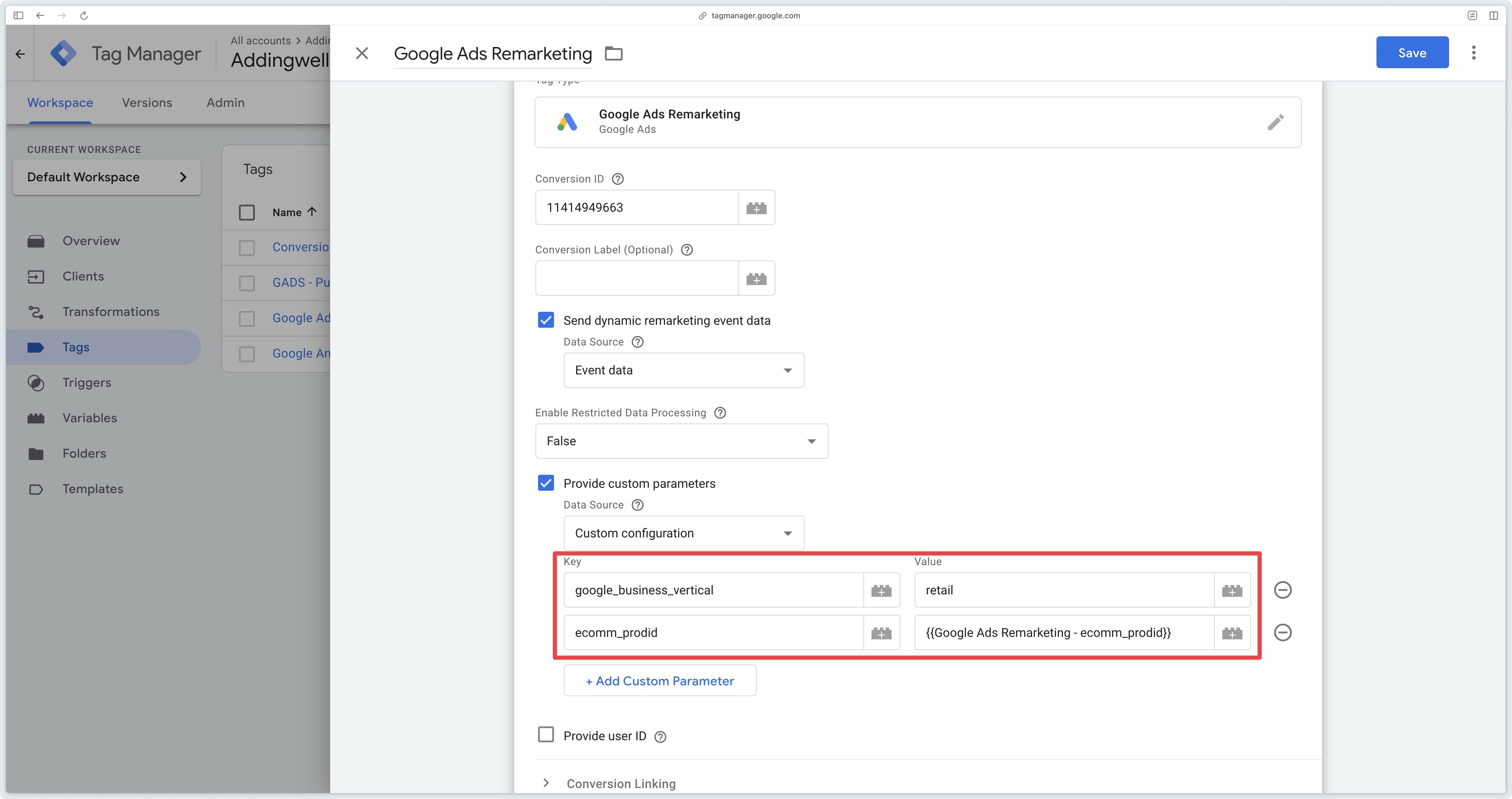Open the Conversio tag link
The width and height of the screenshot is (1512, 799).
pyautogui.click(x=301, y=247)
